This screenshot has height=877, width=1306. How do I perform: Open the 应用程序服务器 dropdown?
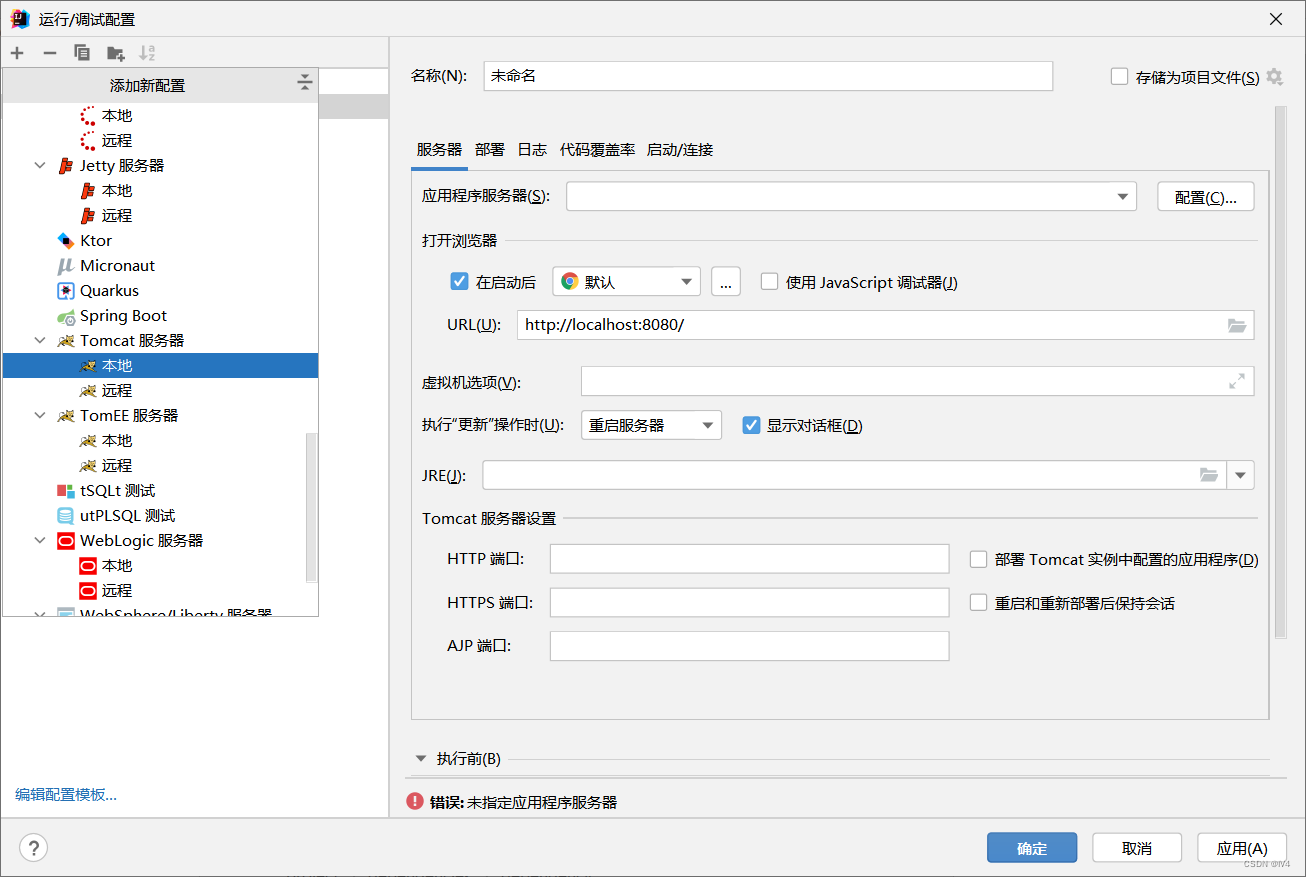[x=851, y=197]
